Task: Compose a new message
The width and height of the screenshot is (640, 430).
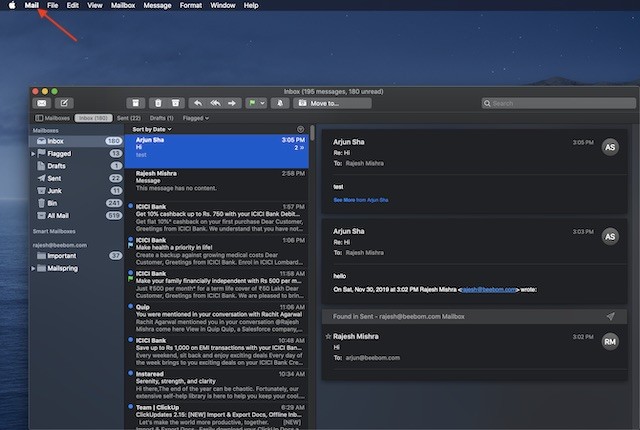Action: click(64, 103)
